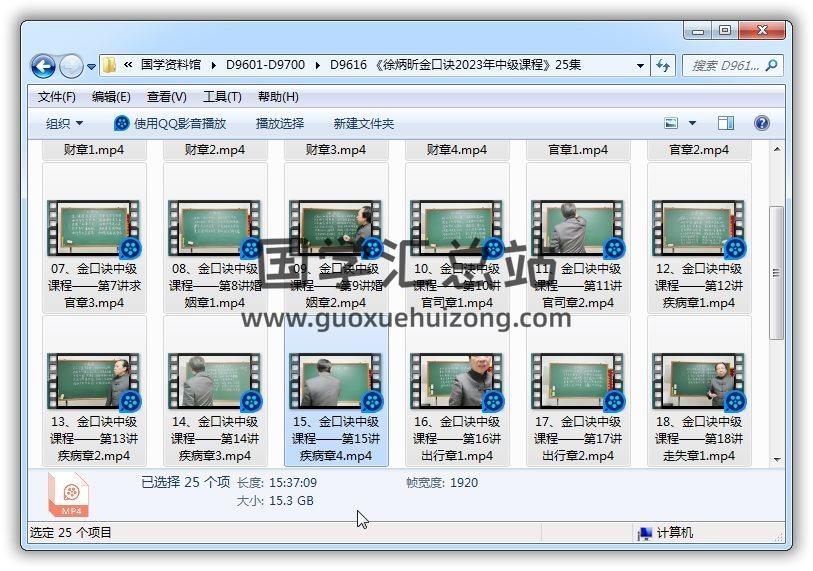
Task: Expand the 组织 dropdown menu
Action: [65, 123]
